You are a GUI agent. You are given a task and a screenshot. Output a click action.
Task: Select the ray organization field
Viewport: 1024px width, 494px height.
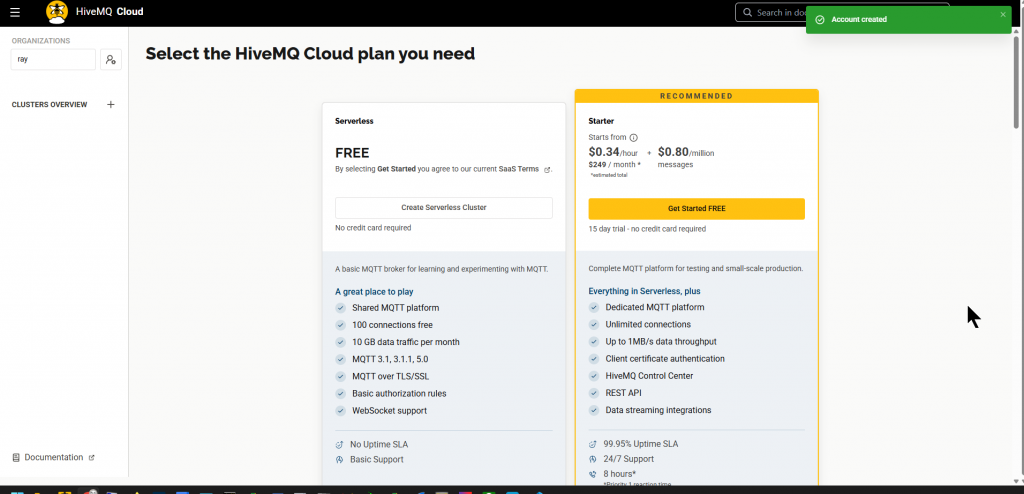pos(54,60)
